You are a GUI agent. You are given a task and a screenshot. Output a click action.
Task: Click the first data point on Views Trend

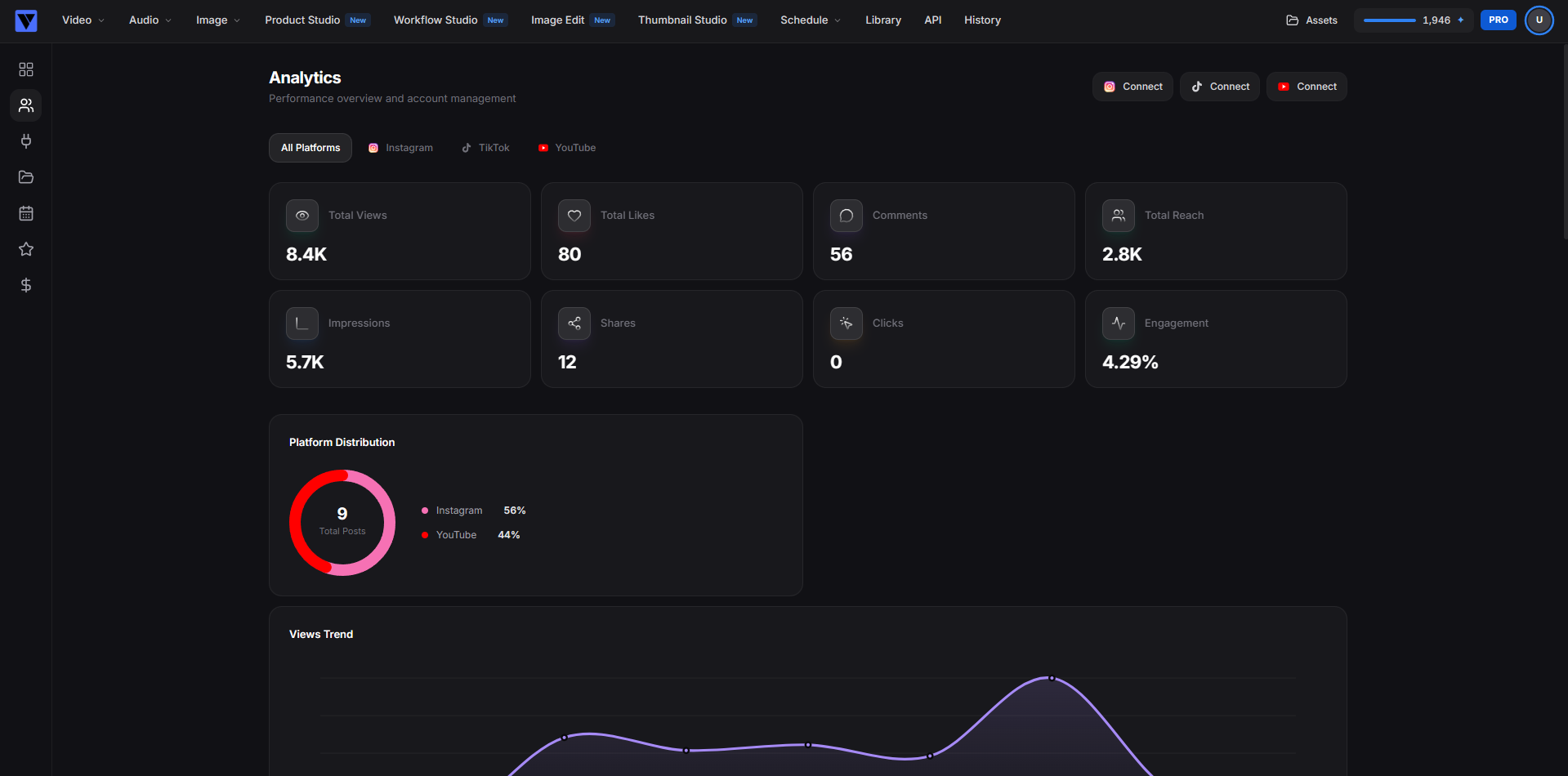[565, 738]
